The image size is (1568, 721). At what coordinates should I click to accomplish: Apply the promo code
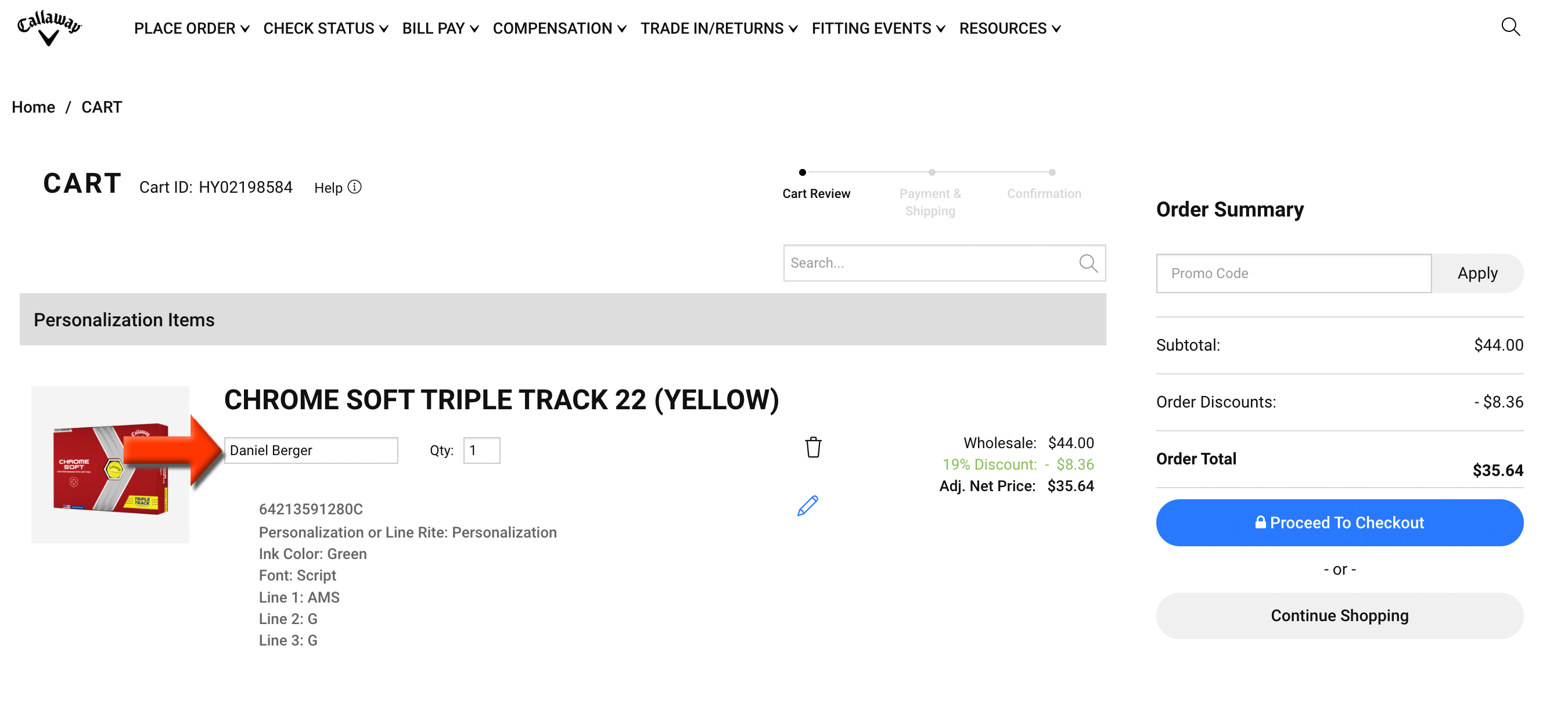[x=1477, y=273]
